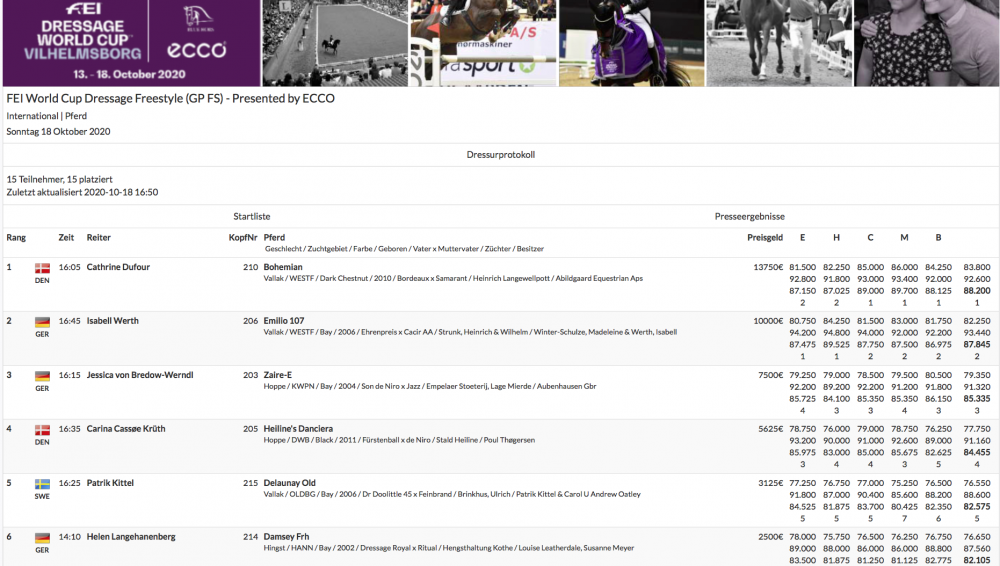Click the Reiter column header
1000x566 pixels.
(99, 238)
